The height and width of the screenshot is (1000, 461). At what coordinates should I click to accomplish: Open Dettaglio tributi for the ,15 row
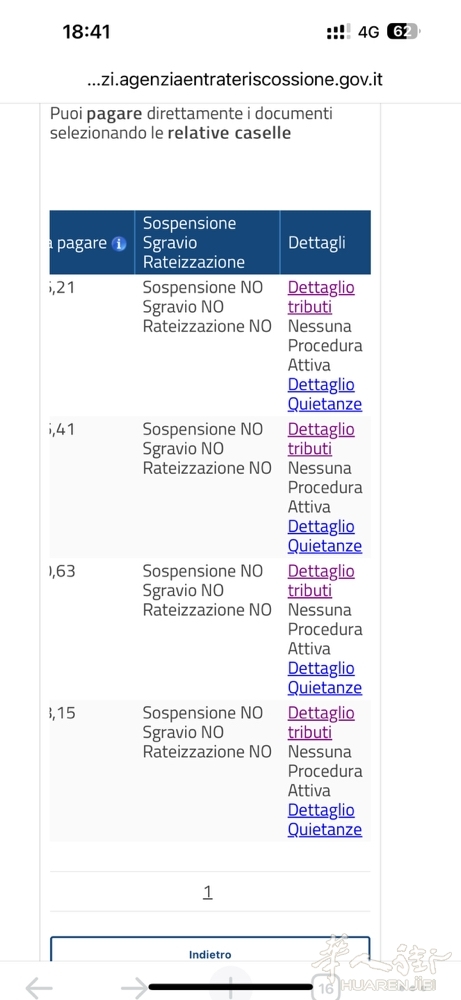coord(321,721)
